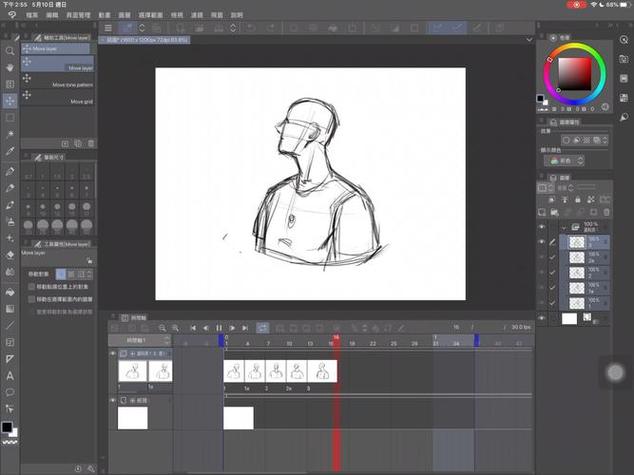The width and height of the screenshot is (634, 475).
Task: Step to next frame in timeline
Action: [x=232, y=328]
